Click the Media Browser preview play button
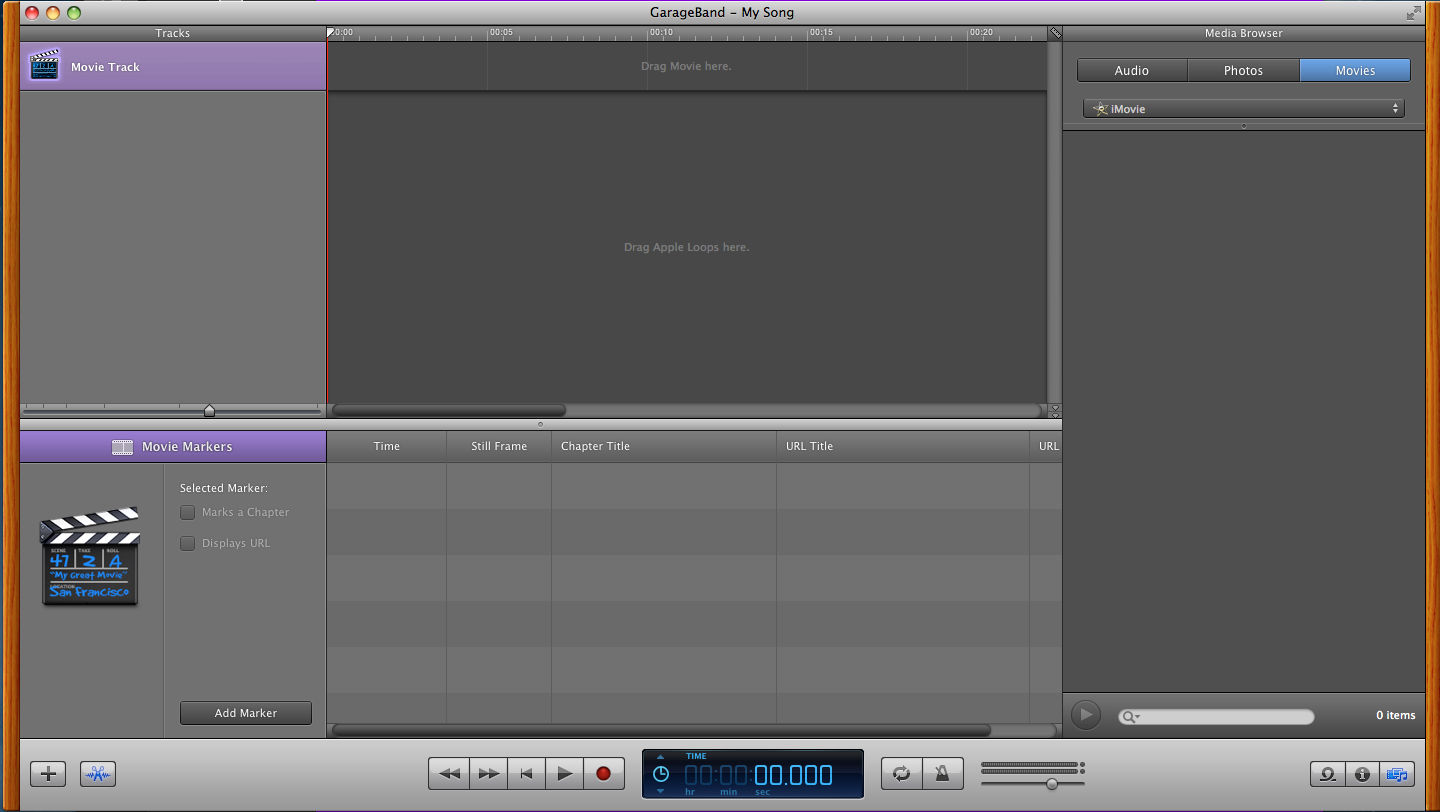Screen dimensions: 1440x812 1086,715
